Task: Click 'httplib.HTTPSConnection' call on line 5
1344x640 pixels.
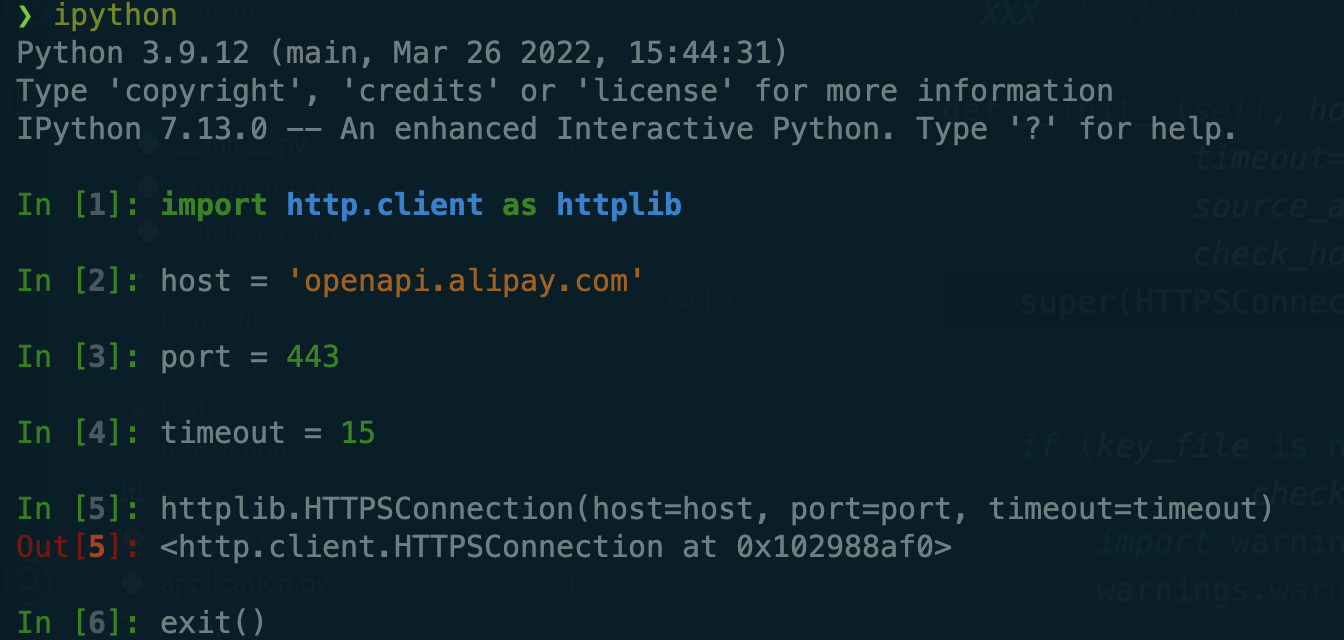Action: [367, 509]
